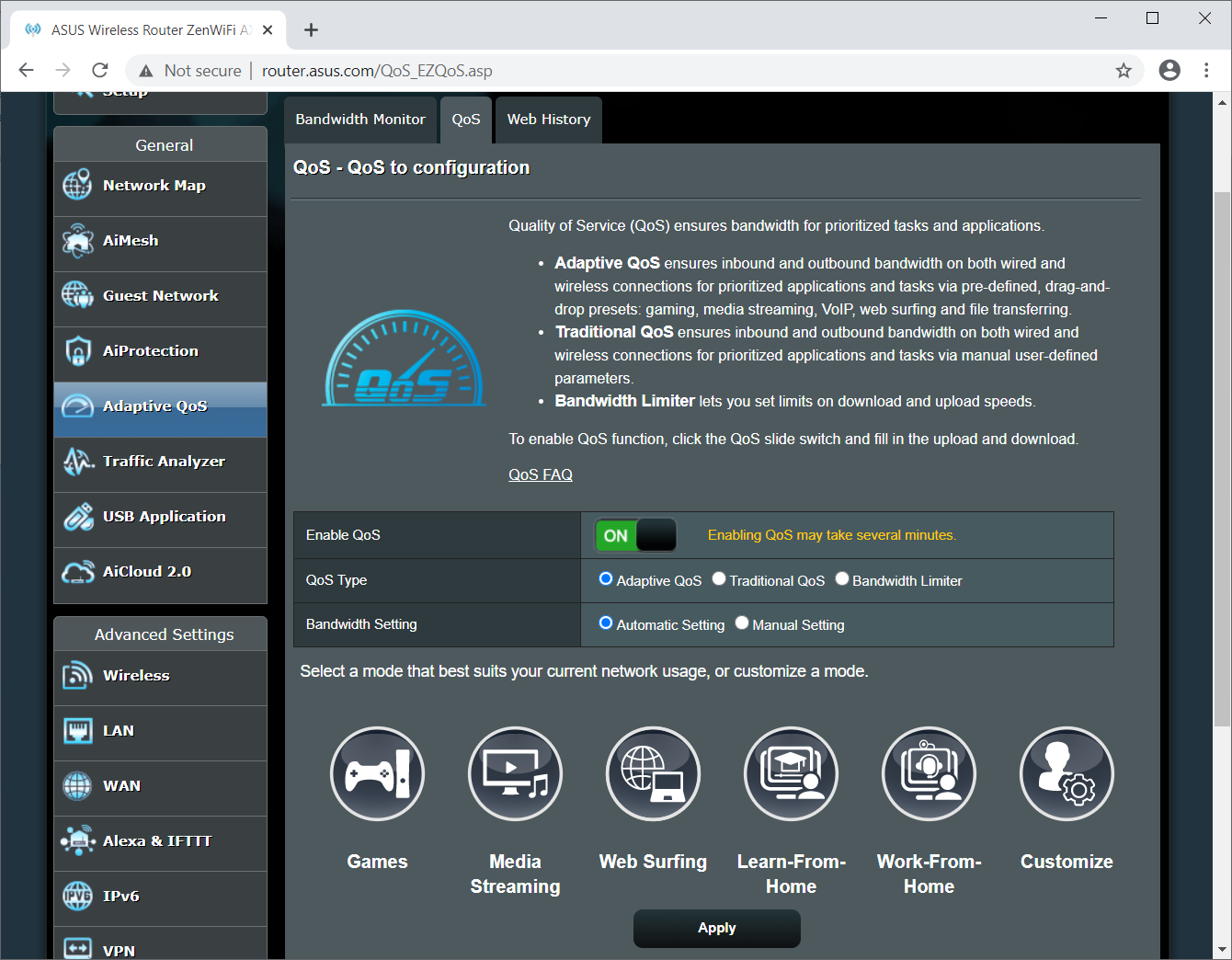Select the Games mode icon
The image size is (1232, 960).
tap(377, 774)
